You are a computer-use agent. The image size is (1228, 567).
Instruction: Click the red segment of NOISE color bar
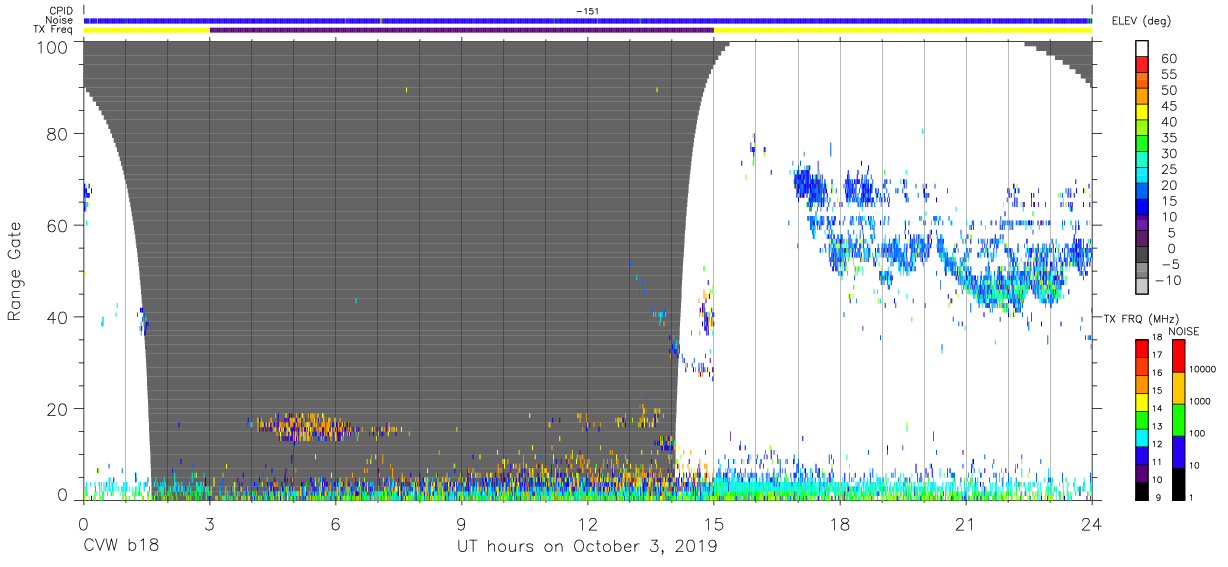pos(1180,357)
